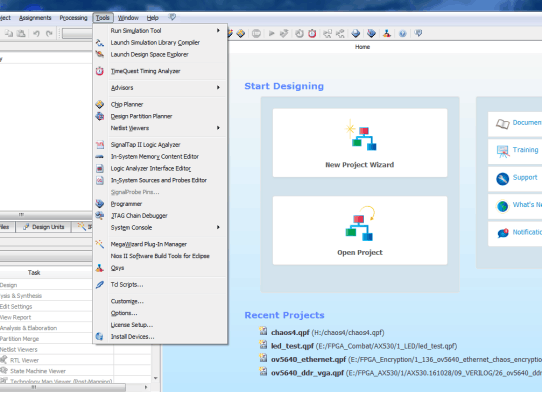This screenshot has width=542, height=393.
Task: Click the Qsys icon in menu
Action: (x=100, y=268)
